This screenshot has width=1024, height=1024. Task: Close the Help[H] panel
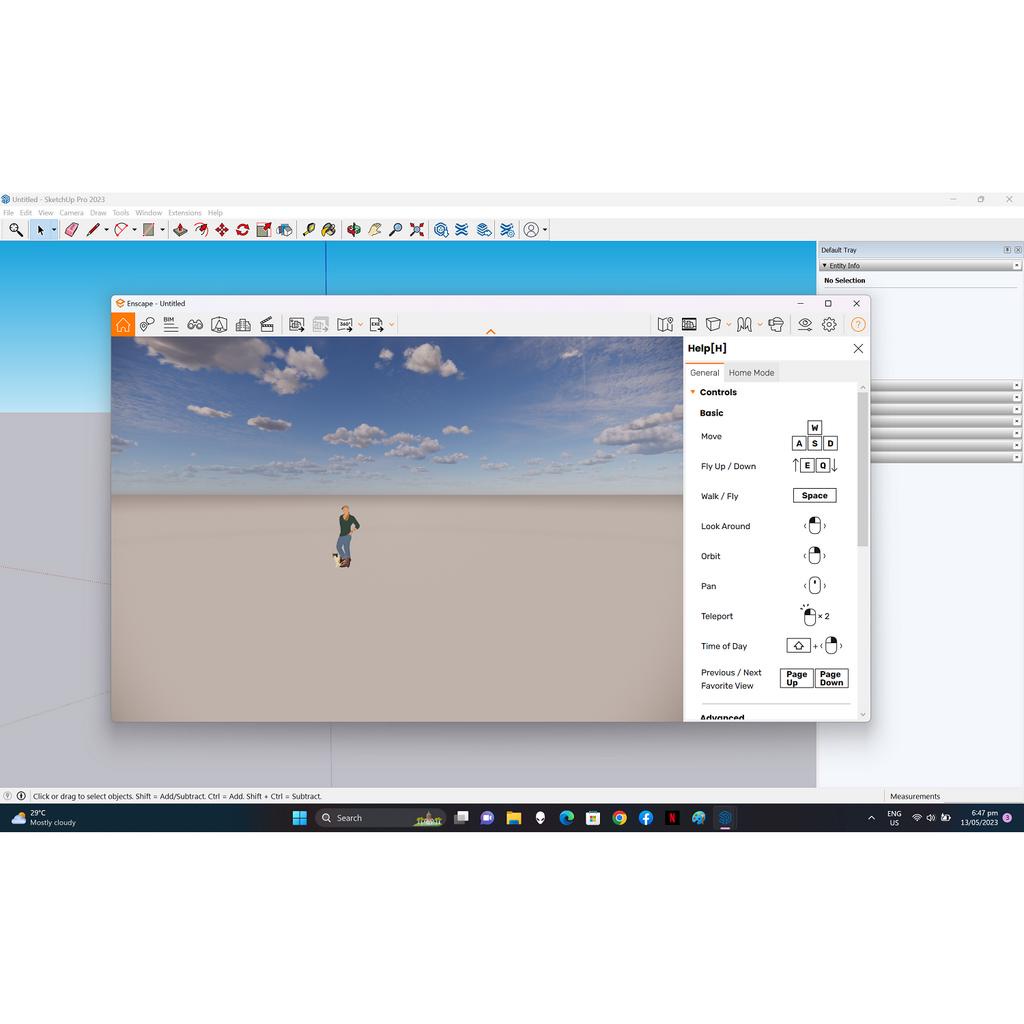click(858, 348)
